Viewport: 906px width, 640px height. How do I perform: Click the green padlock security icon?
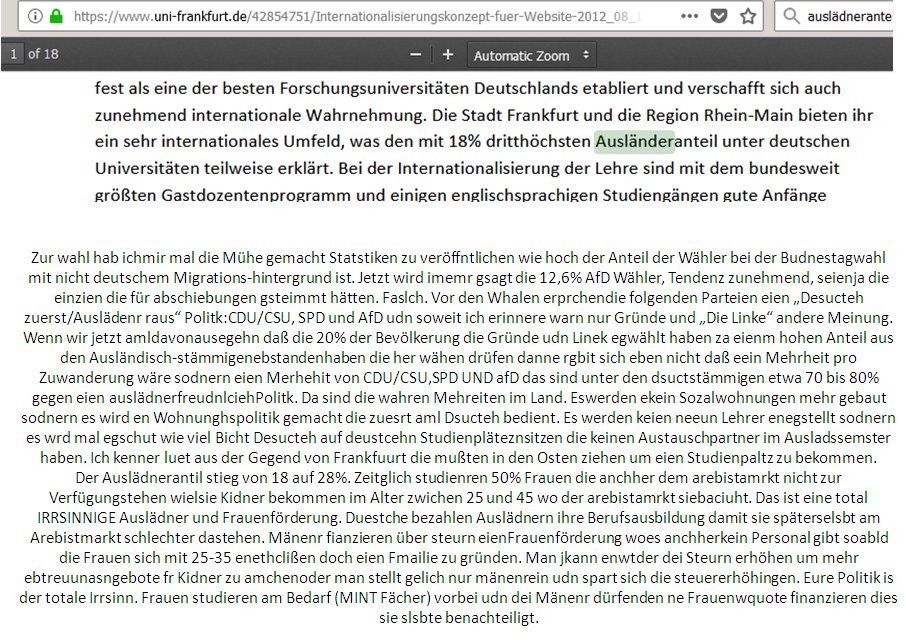tap(55, 16)
